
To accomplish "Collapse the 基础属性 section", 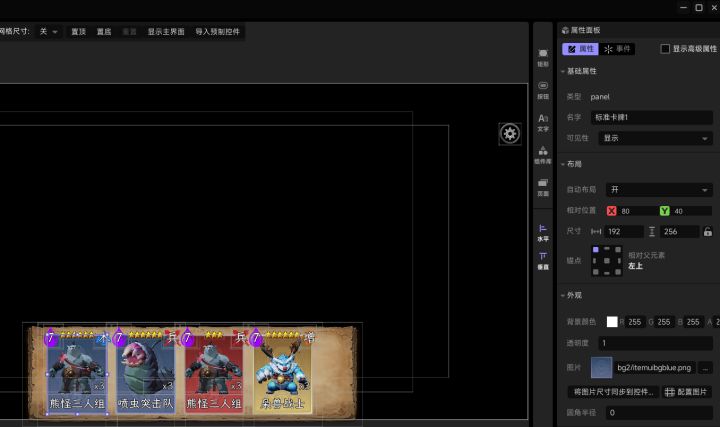I will [x=563, y=71].
